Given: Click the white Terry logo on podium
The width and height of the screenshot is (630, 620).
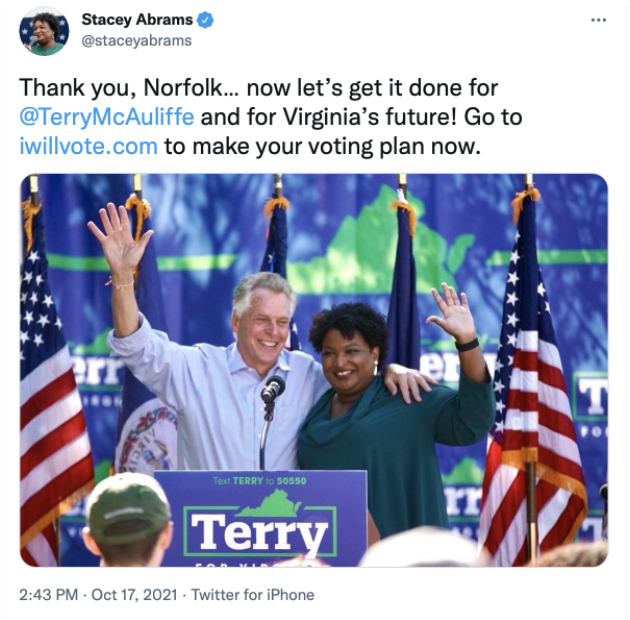Looking at the screenshot, I should 260,531.
